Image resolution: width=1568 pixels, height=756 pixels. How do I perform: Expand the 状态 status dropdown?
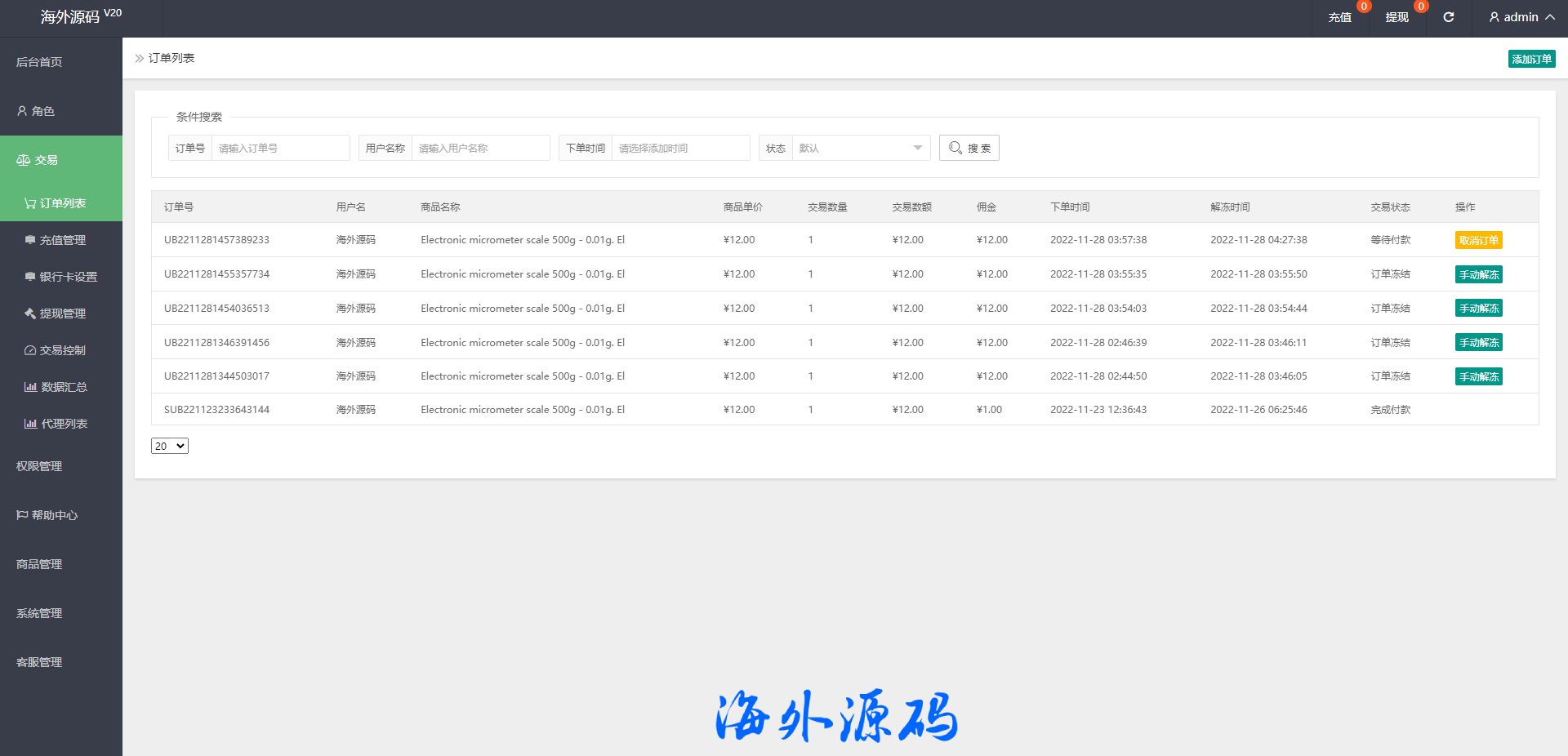860,148
